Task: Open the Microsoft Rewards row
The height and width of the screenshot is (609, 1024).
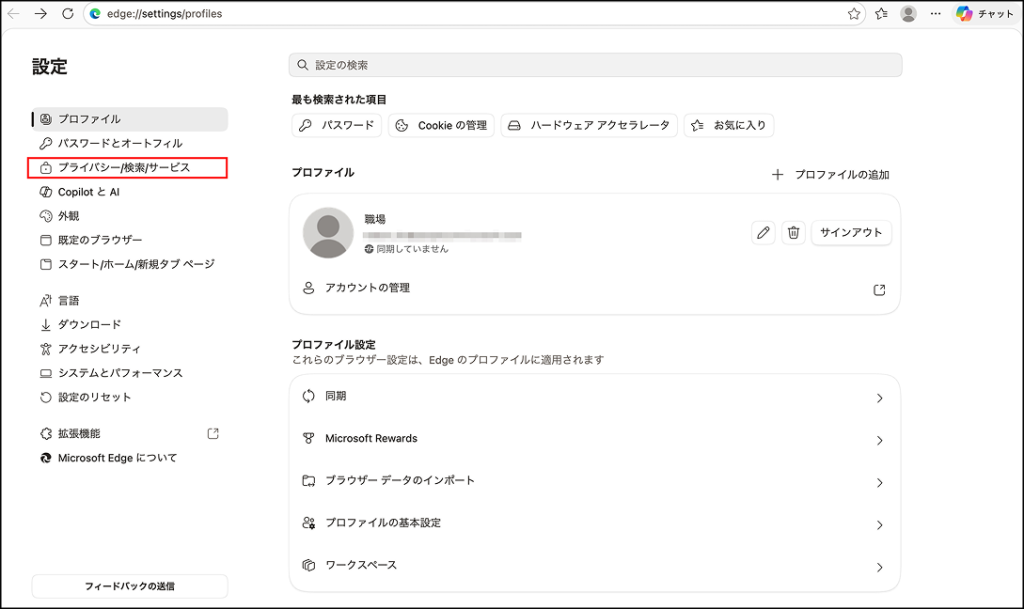Action: [594, 439]
